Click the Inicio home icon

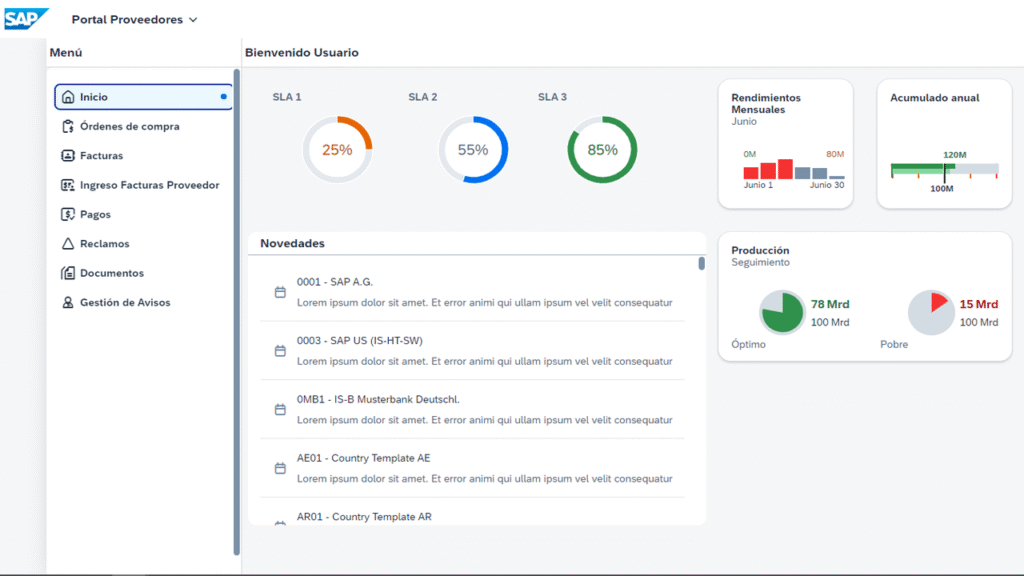[68, 97]
